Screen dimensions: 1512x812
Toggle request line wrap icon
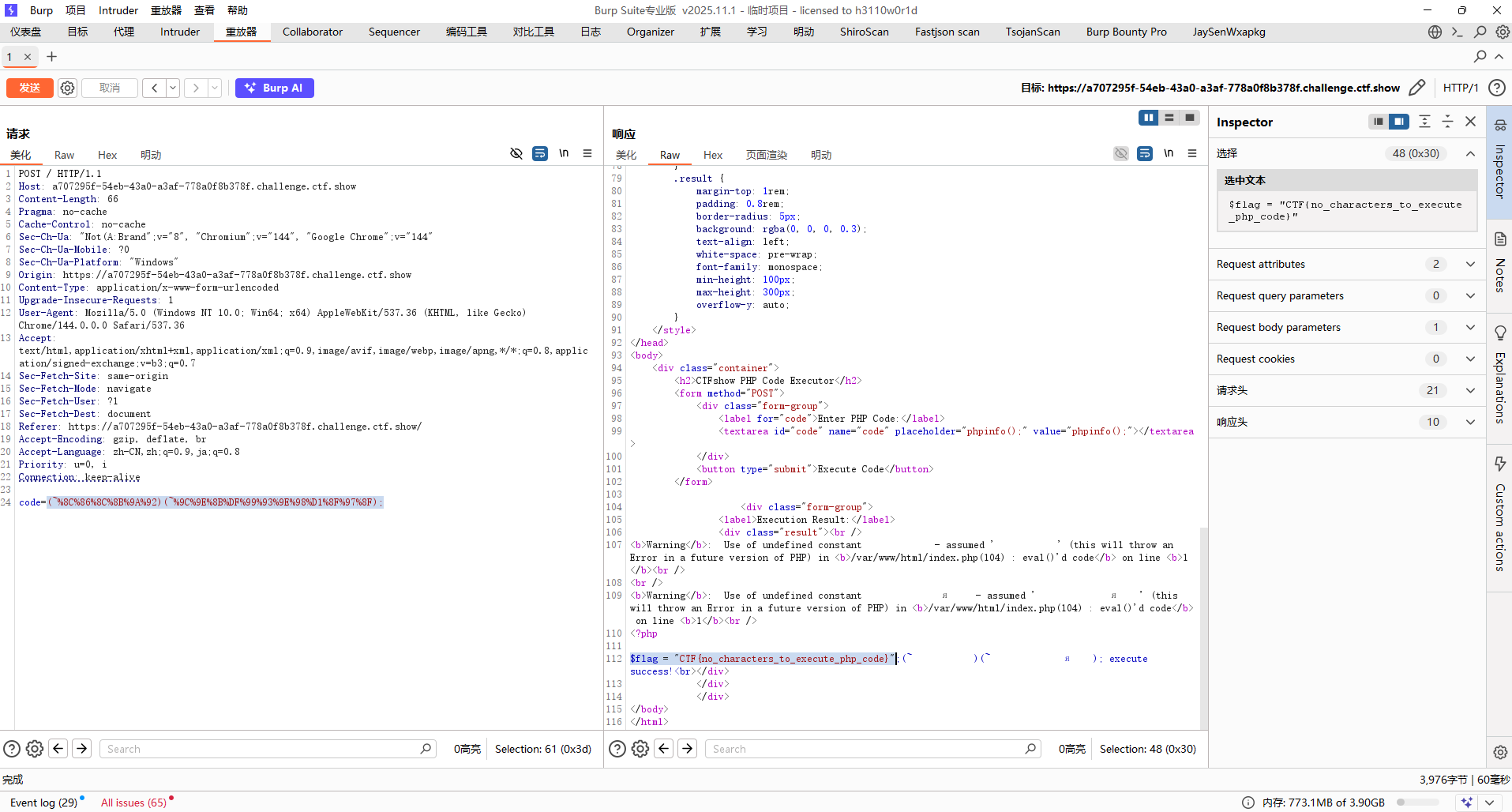pos(540,153)
